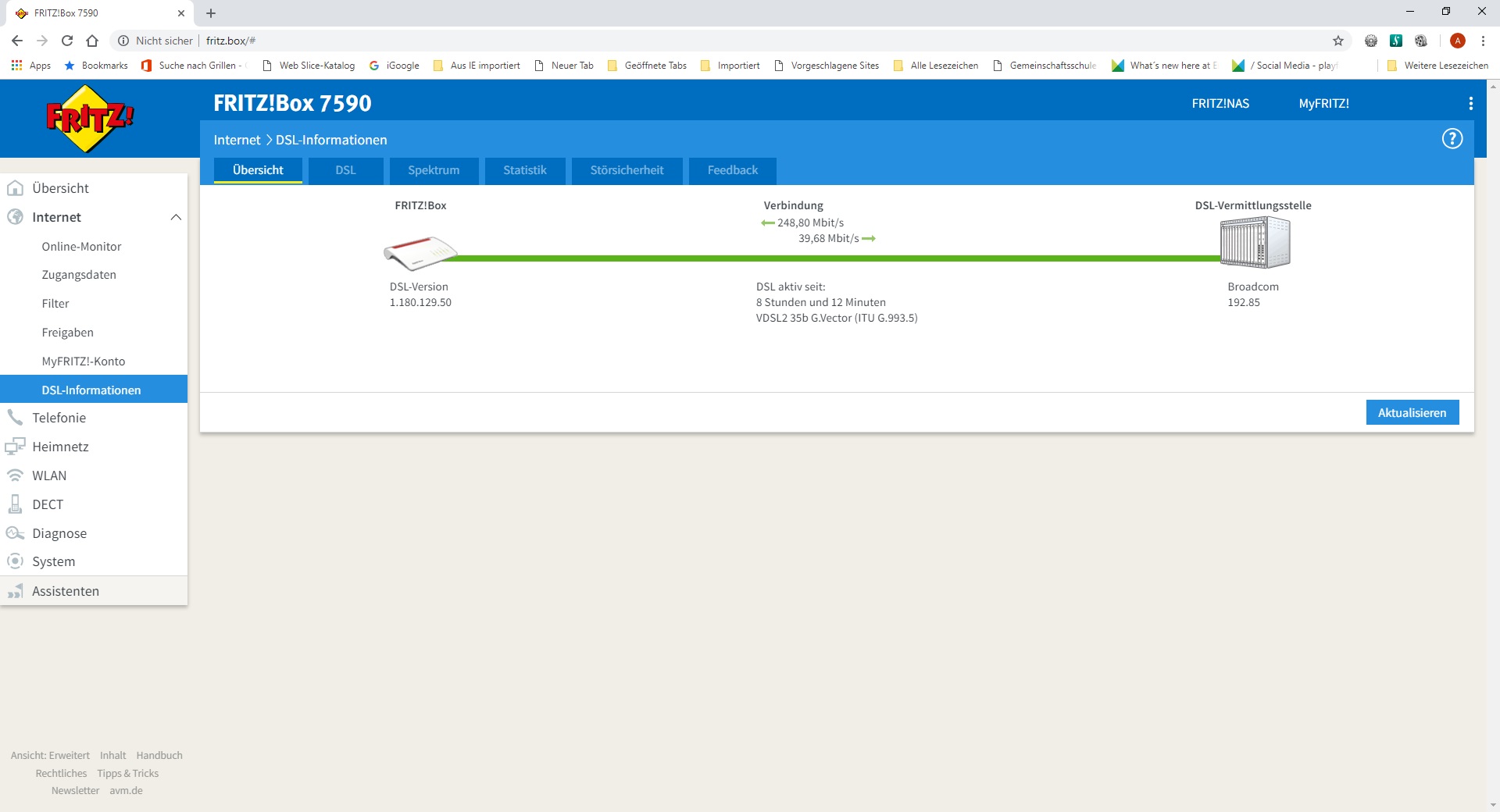Open the Störsicherheit tab
1500x812 pixels.
click(x=627, y=170)
